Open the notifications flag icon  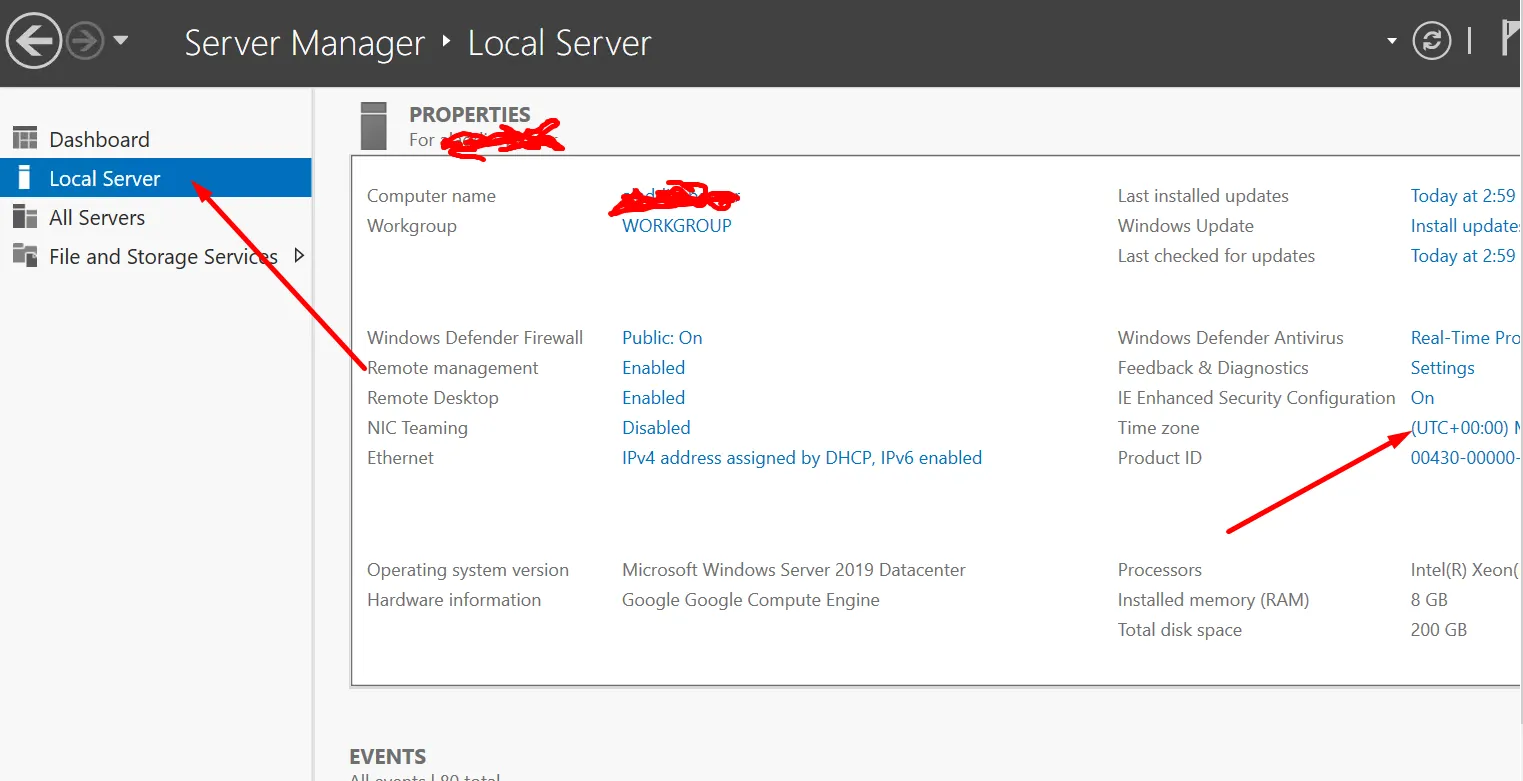(1511, 41)
